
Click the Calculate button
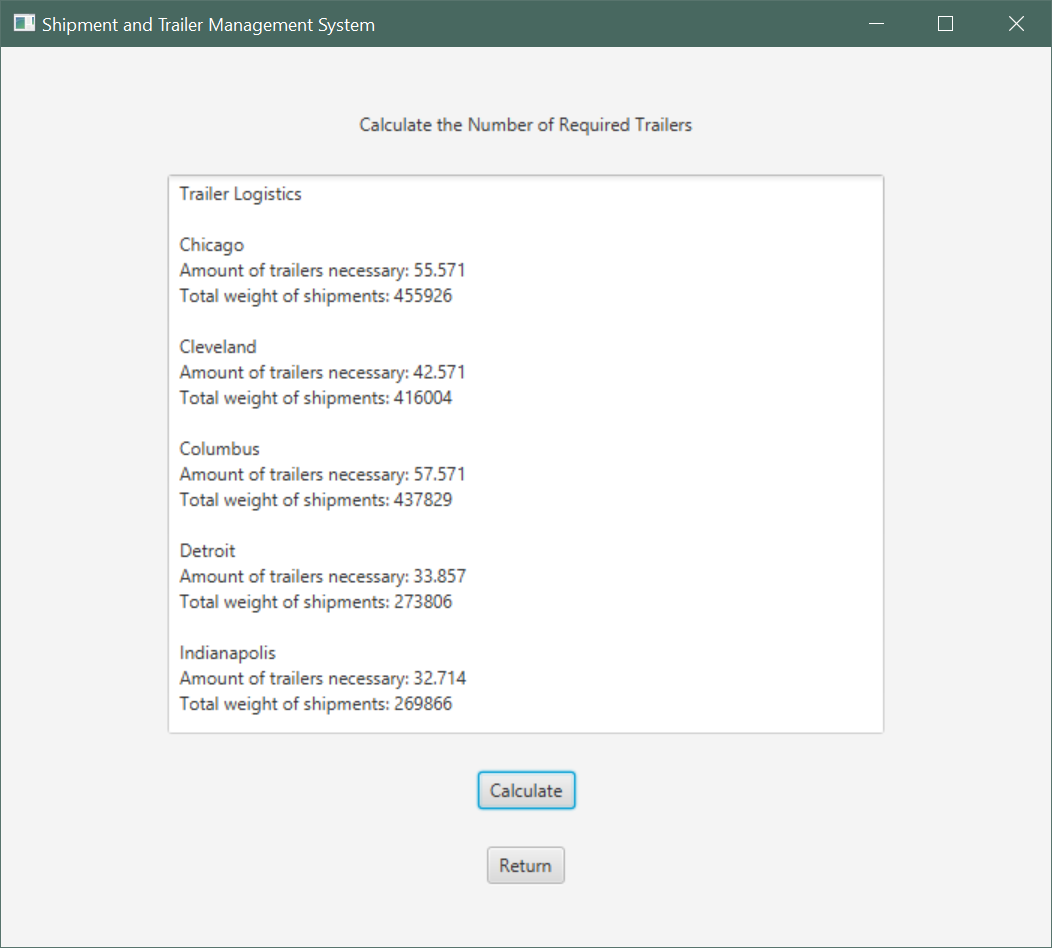click(526, 790)
